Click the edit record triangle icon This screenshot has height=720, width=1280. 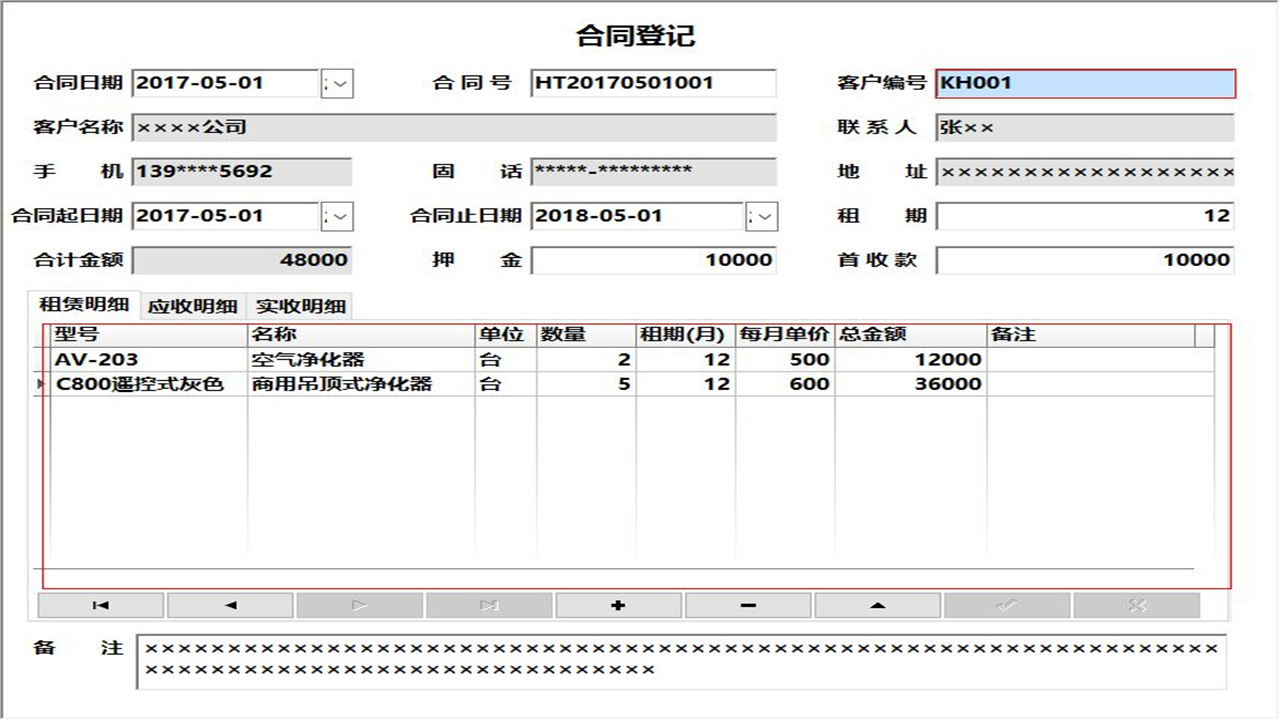click(878, 604)
